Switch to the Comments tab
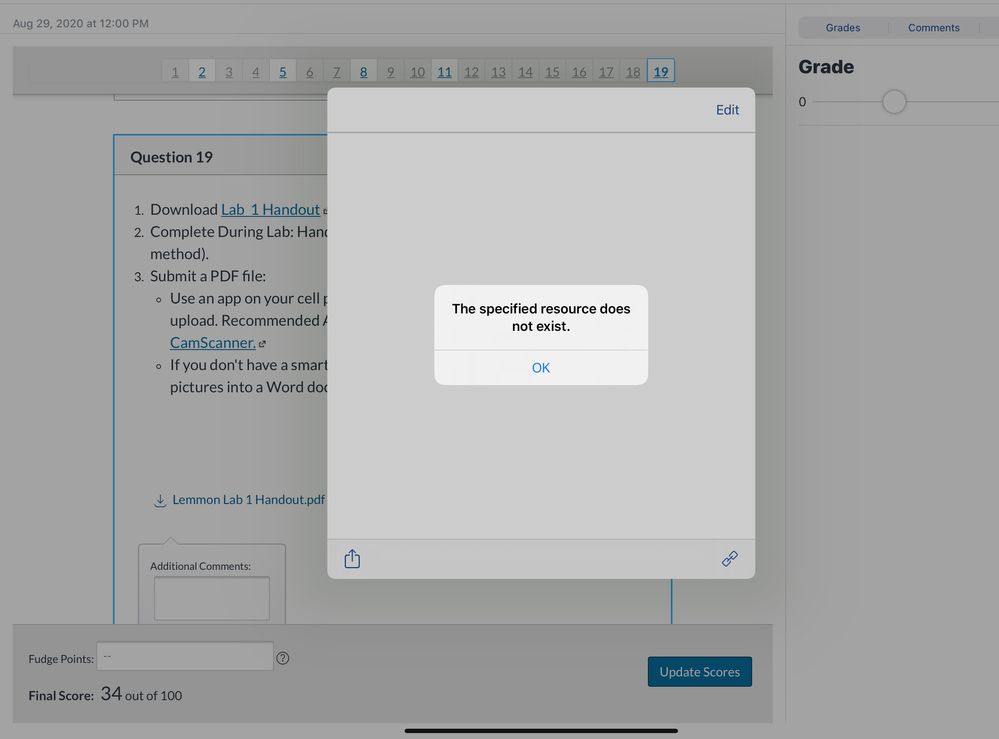The height and width of the screenshot is (739, 999). pos(933,28)
